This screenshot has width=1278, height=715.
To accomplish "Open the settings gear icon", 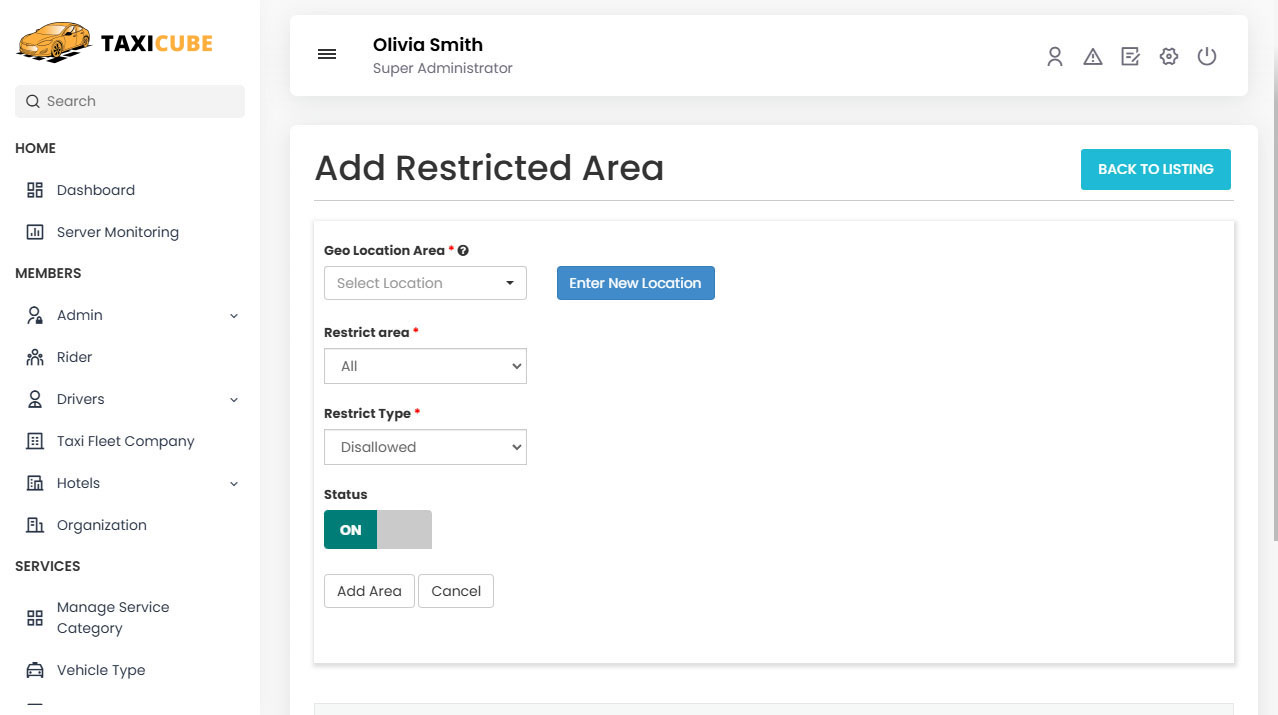I will [1169, 57].
